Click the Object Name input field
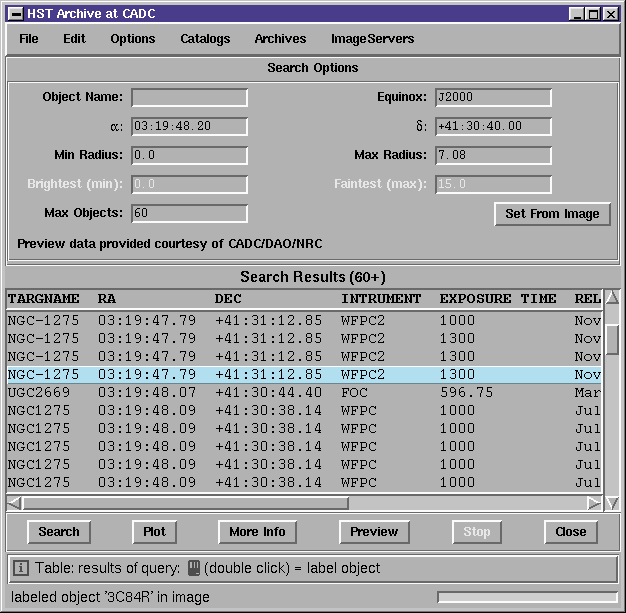626x613 pixels. click(x=190, y=97)
